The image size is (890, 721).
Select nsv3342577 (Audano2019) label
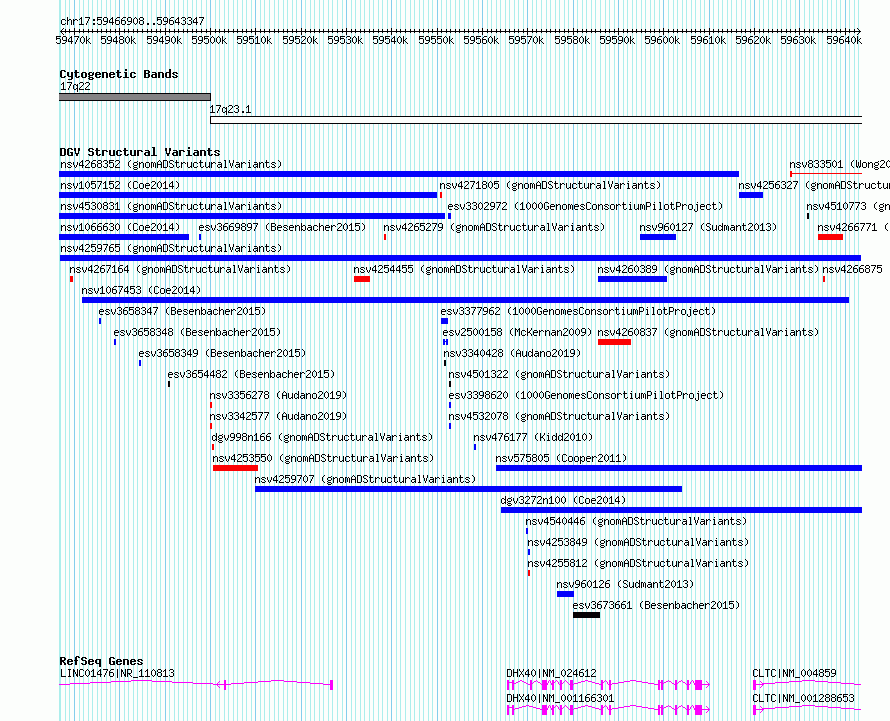[278, 416]
